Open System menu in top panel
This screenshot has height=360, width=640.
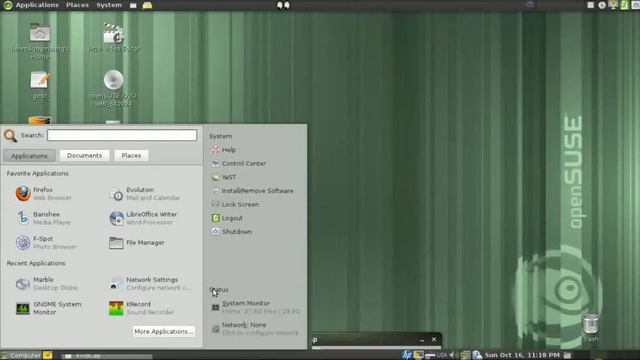109,5
